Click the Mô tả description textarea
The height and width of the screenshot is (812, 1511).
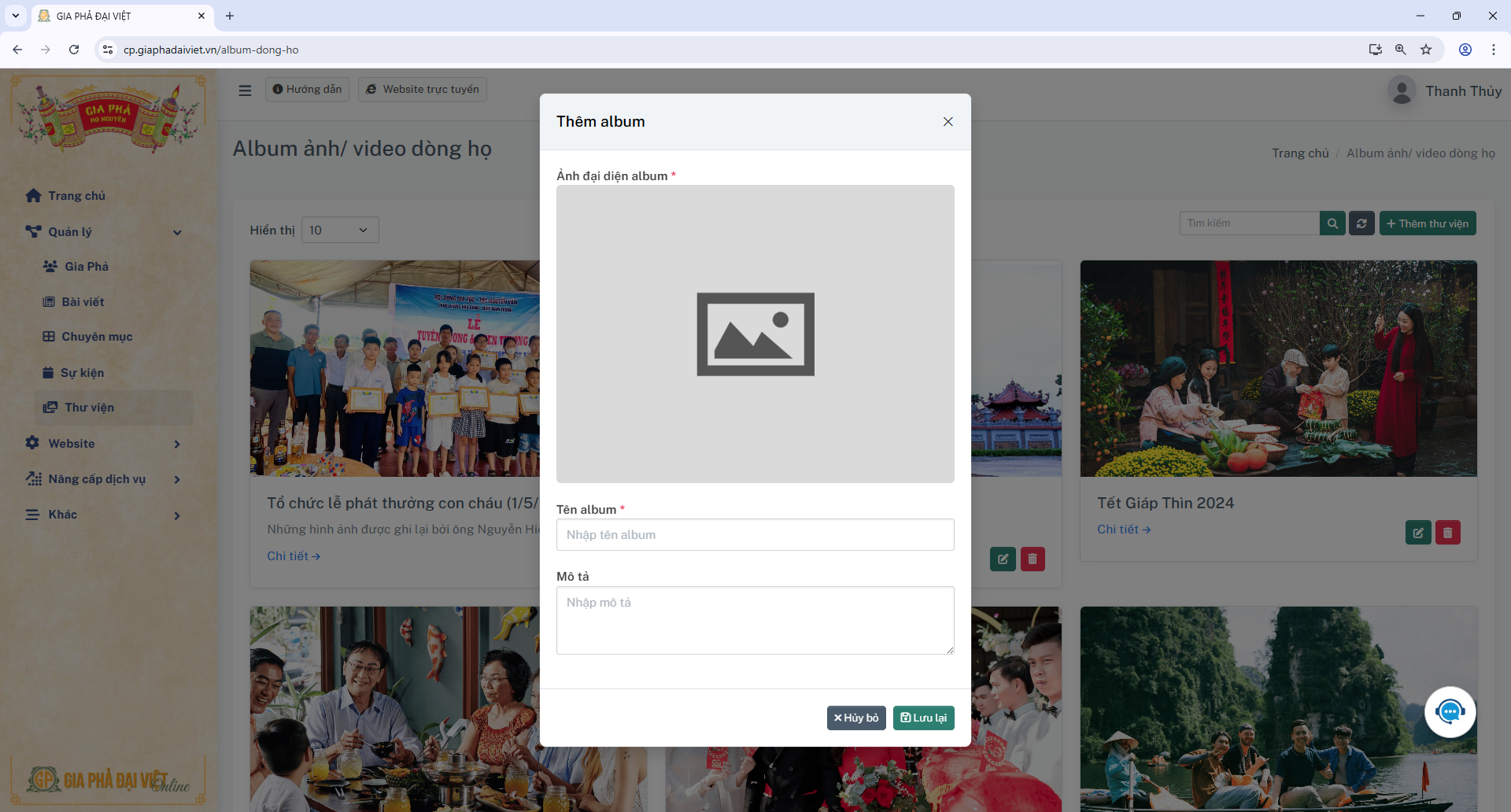point(755,619)
